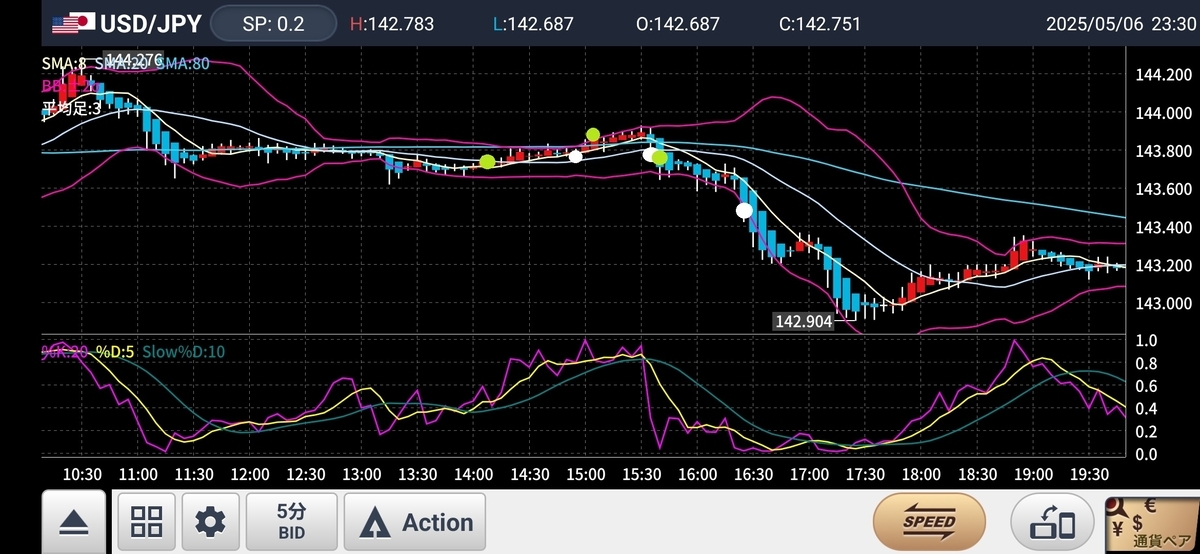Tap the 144.276 high price tag
The image size is (1200, 554).
click(x=133, y=61)
